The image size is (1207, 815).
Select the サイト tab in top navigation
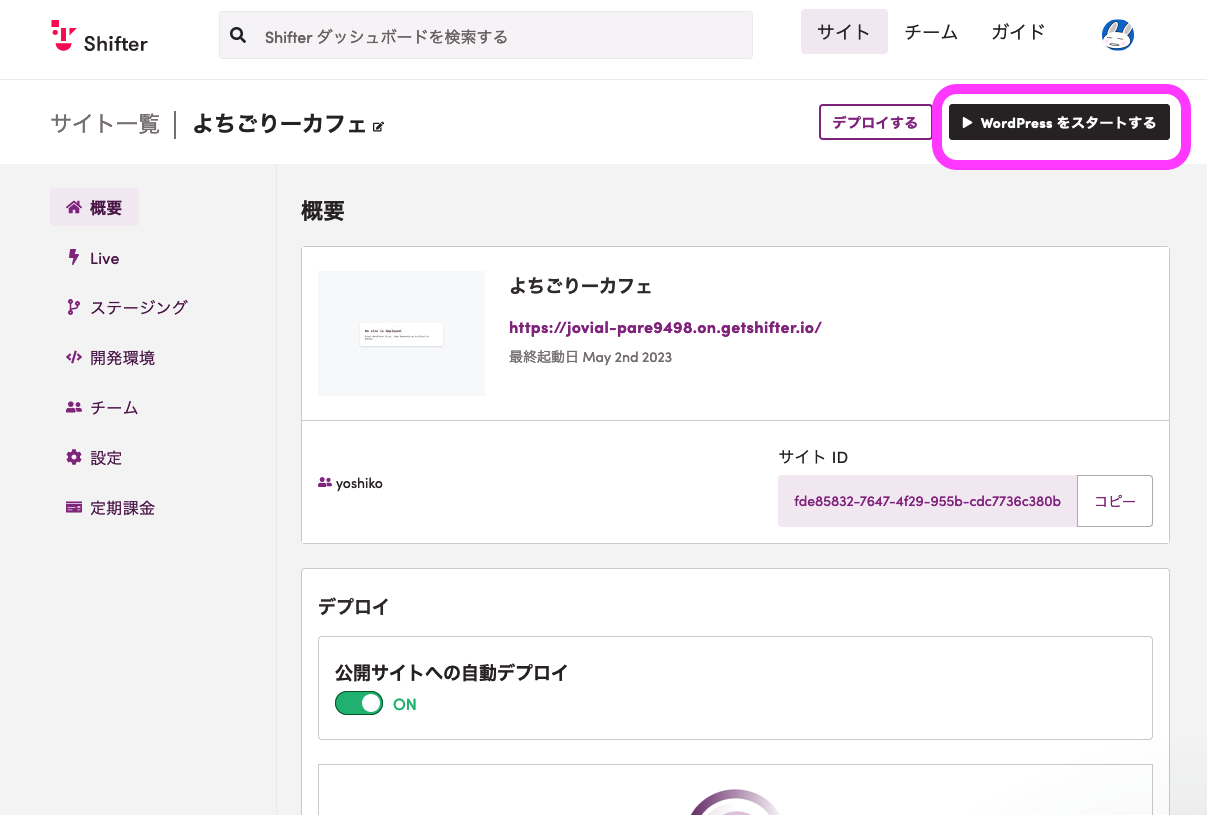tap(844, 32)
